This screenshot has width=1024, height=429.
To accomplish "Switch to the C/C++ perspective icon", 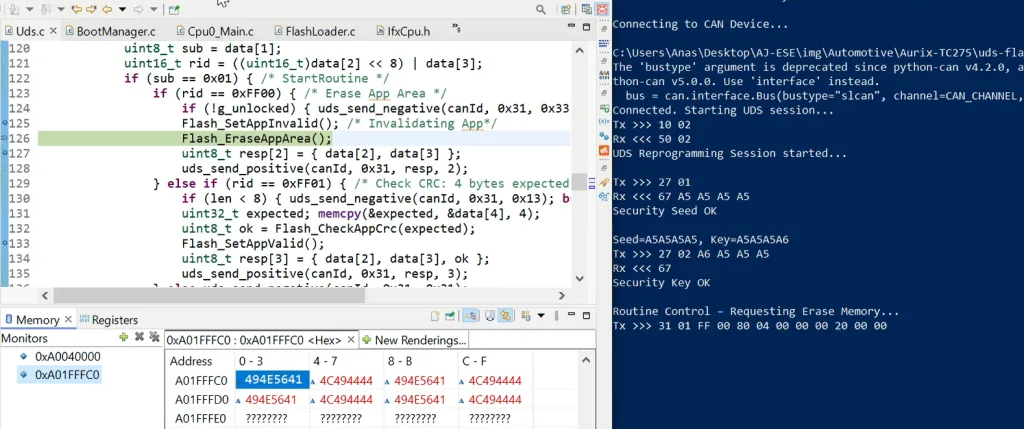I will pyautogui.click(x=586, y=9).
